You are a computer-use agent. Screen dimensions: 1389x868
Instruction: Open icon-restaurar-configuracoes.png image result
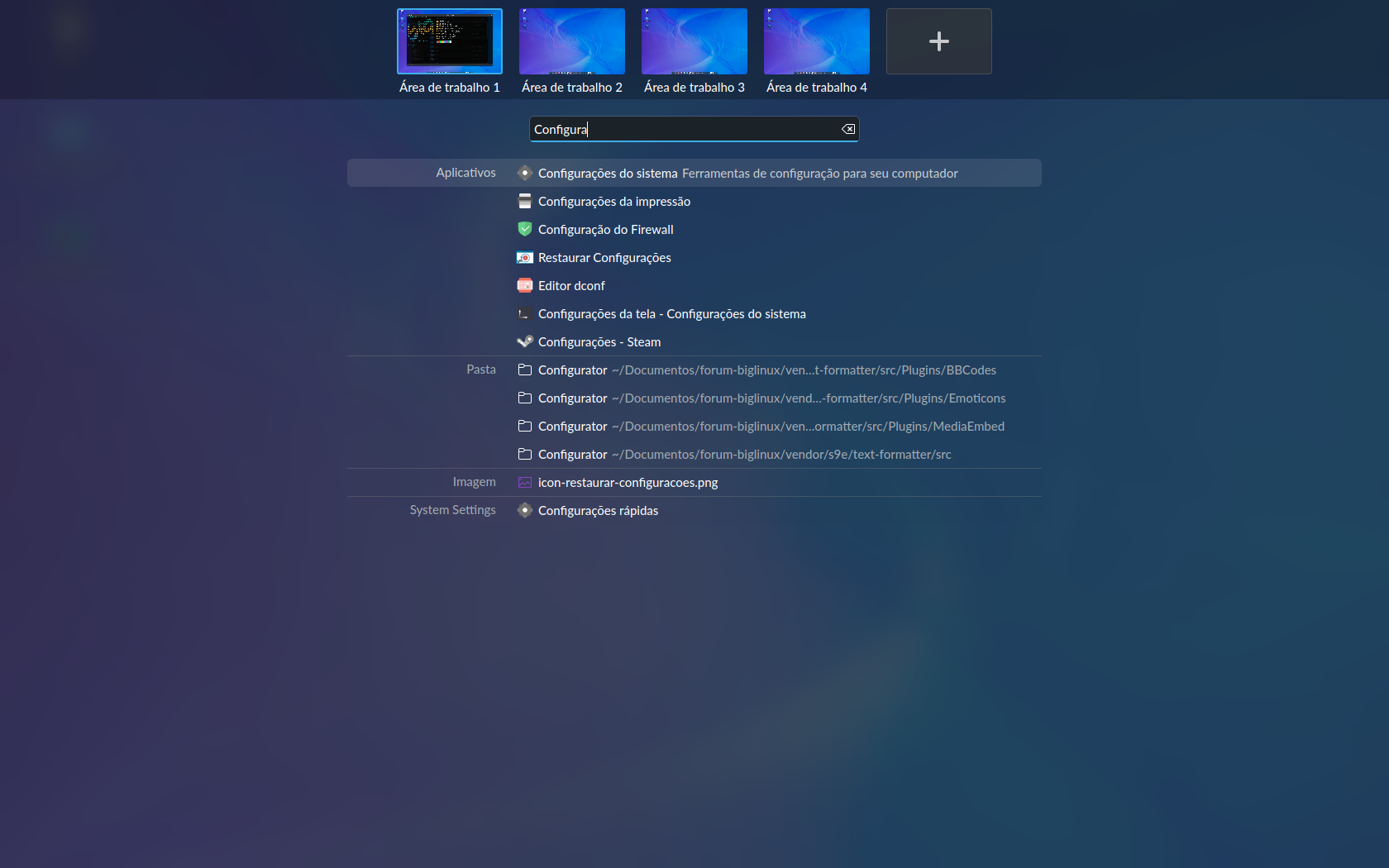(694, 482)
